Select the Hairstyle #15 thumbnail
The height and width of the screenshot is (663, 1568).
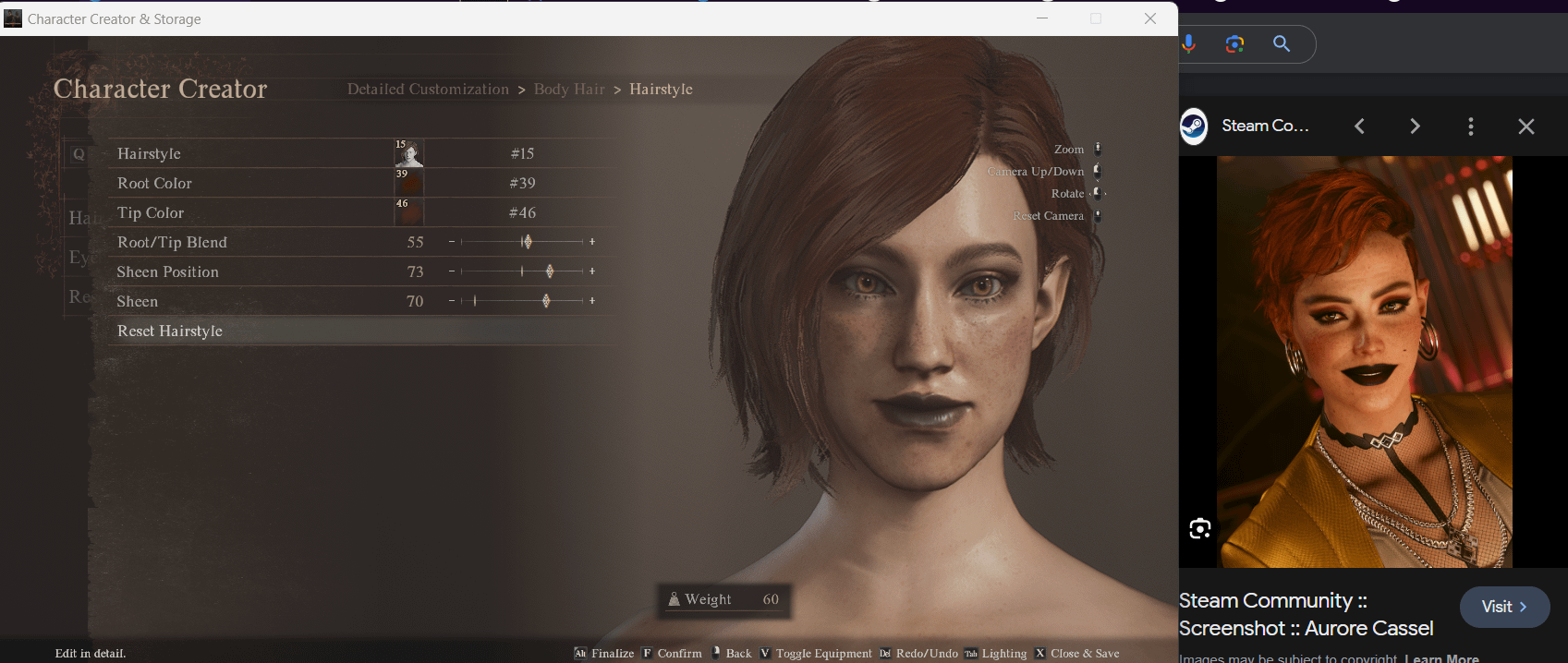click(408, 153)
